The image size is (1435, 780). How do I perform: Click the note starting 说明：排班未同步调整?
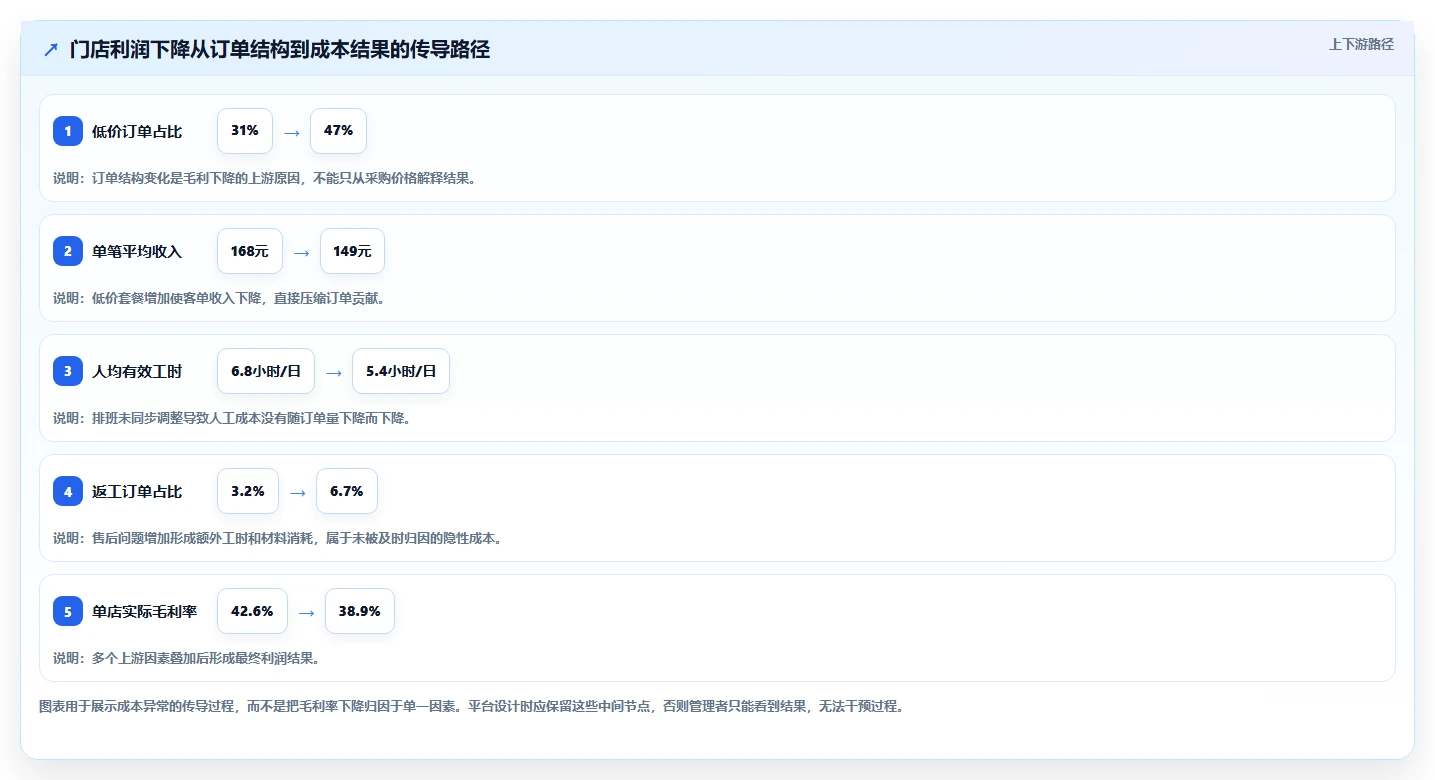[232, 418]
